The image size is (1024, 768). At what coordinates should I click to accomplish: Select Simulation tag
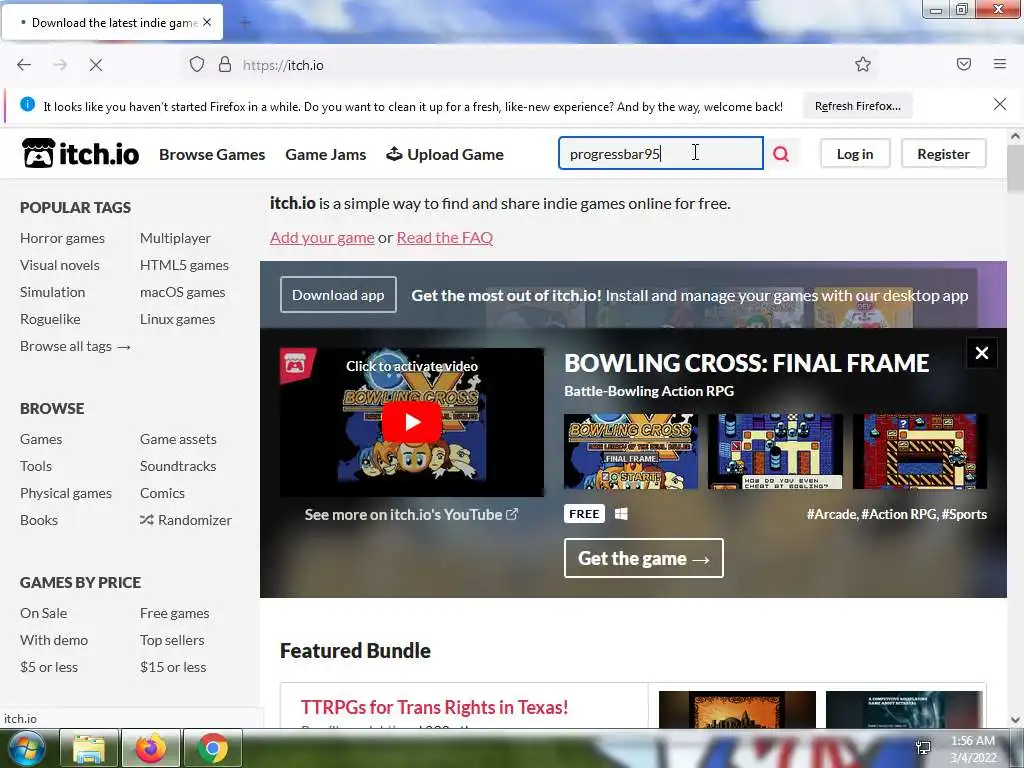[53, 292]
